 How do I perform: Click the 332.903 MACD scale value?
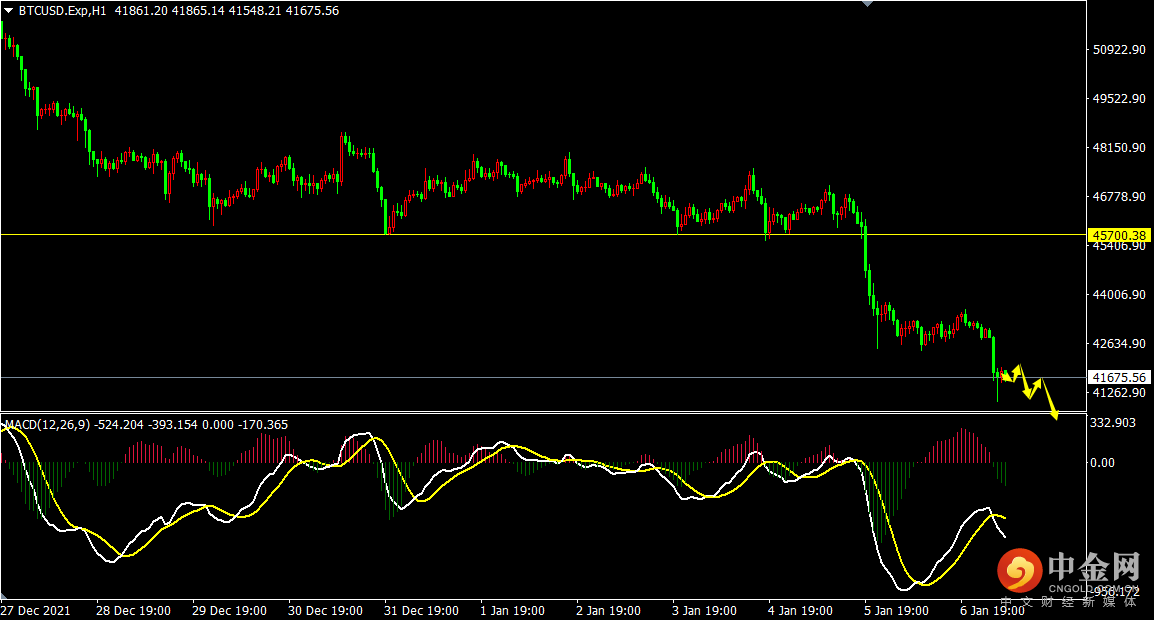[1112, 423]
